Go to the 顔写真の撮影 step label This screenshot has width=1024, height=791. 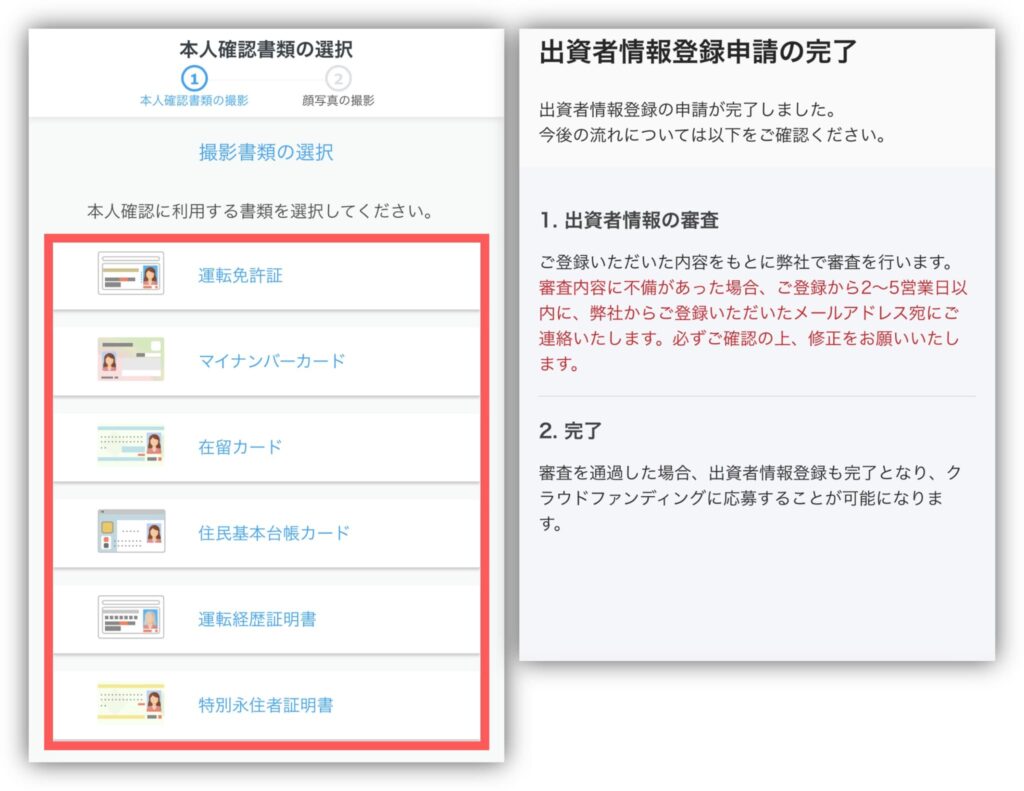(338, 101)
